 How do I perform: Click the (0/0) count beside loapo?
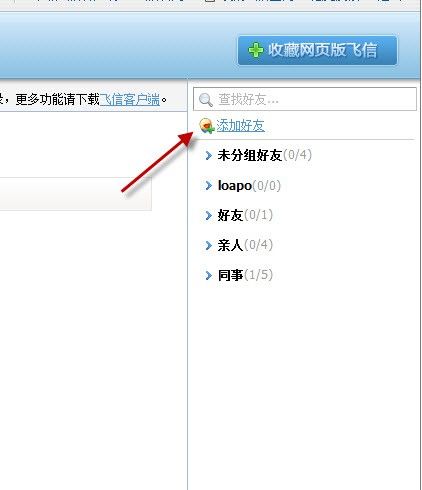267,185
